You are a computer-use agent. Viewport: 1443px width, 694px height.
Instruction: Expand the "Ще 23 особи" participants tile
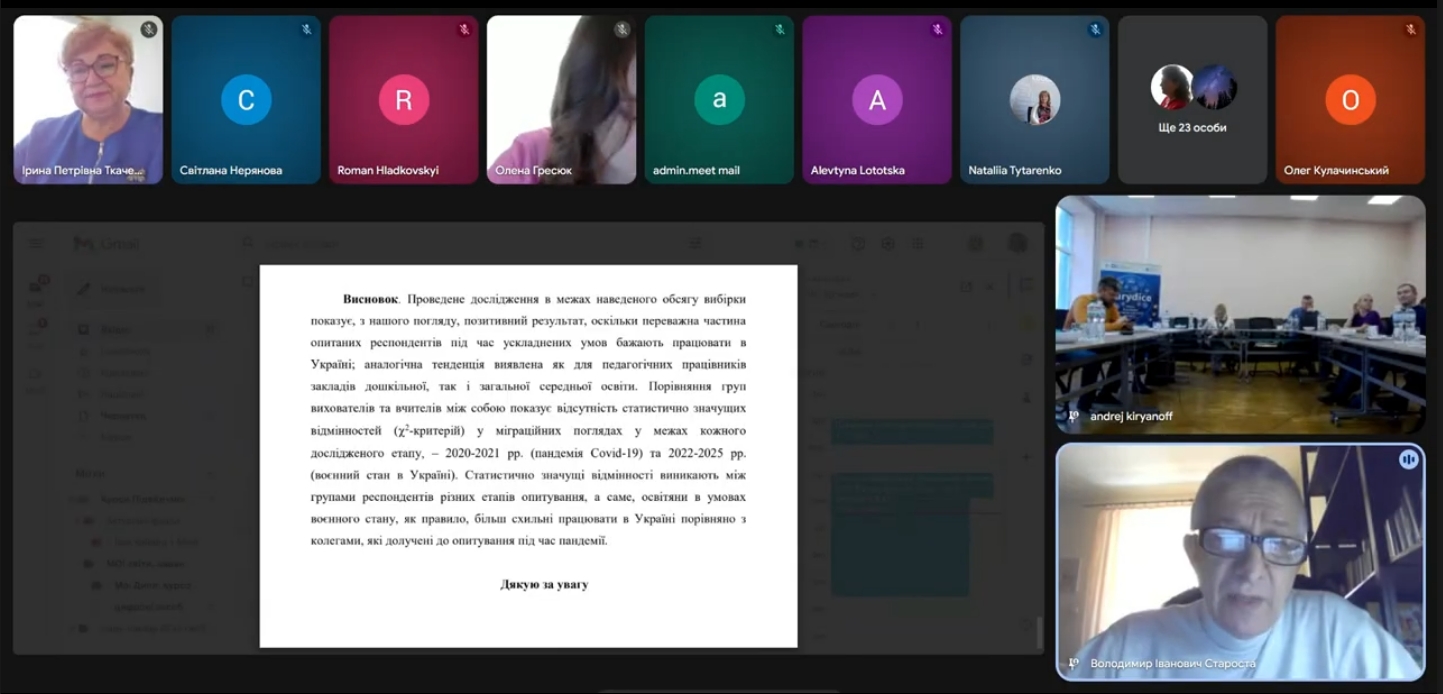click(1192, 100)
